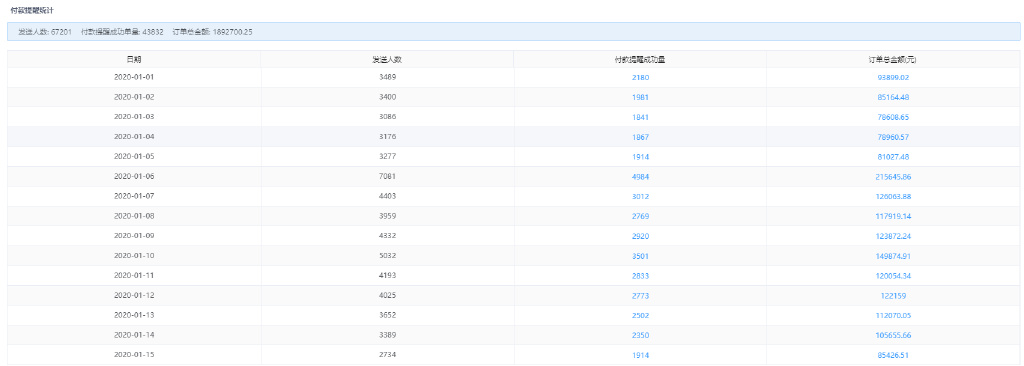Click the date cell 2020-01-05
The width and height of the screenshot is (1024, 366).
134,157
